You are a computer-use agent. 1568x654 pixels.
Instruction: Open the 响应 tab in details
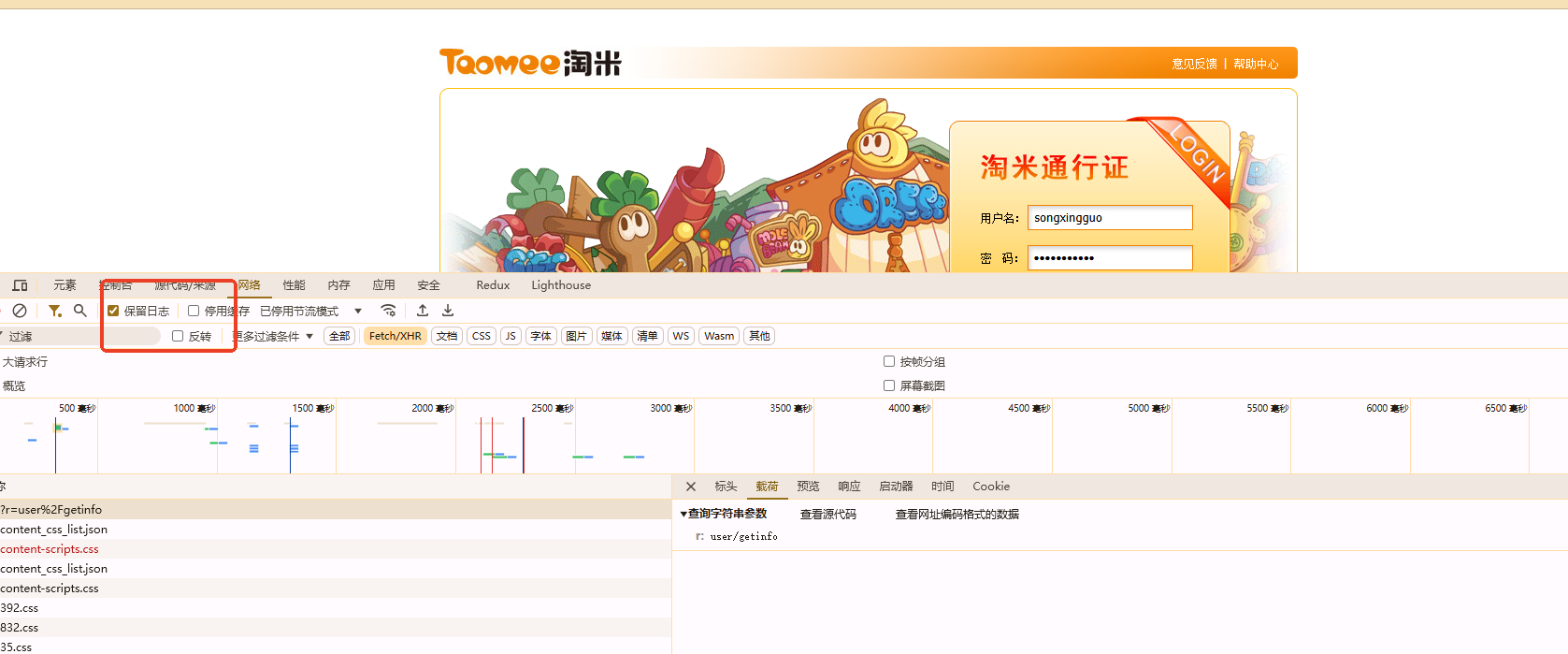(849, 487)
